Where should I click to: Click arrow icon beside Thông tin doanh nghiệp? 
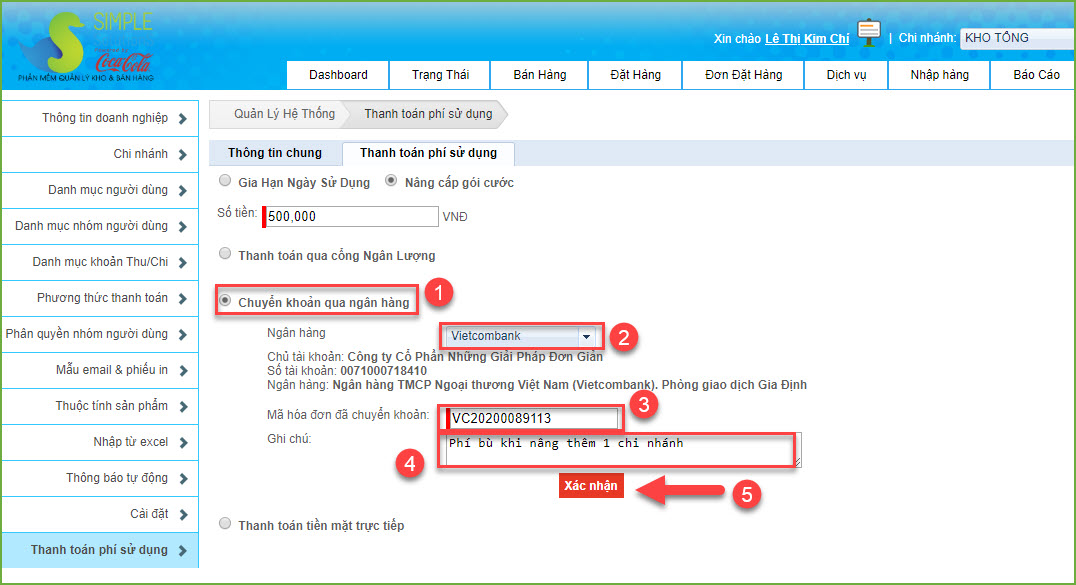click(x=182, y=119)
